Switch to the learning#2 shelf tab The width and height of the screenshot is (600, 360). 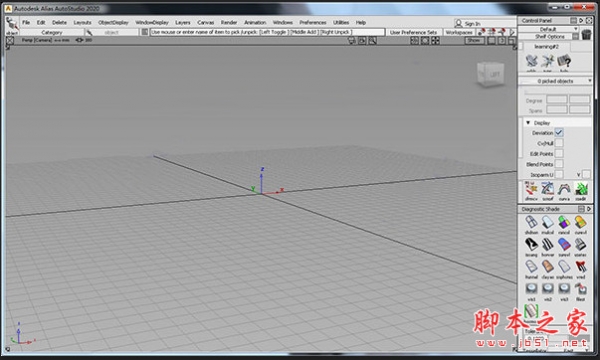[546, 46]
